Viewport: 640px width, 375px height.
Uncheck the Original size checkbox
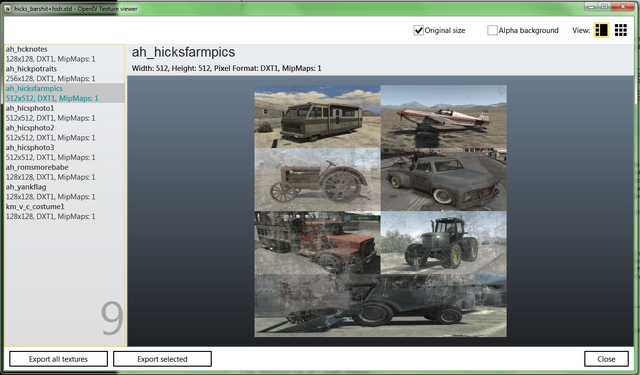coord(418,30)
